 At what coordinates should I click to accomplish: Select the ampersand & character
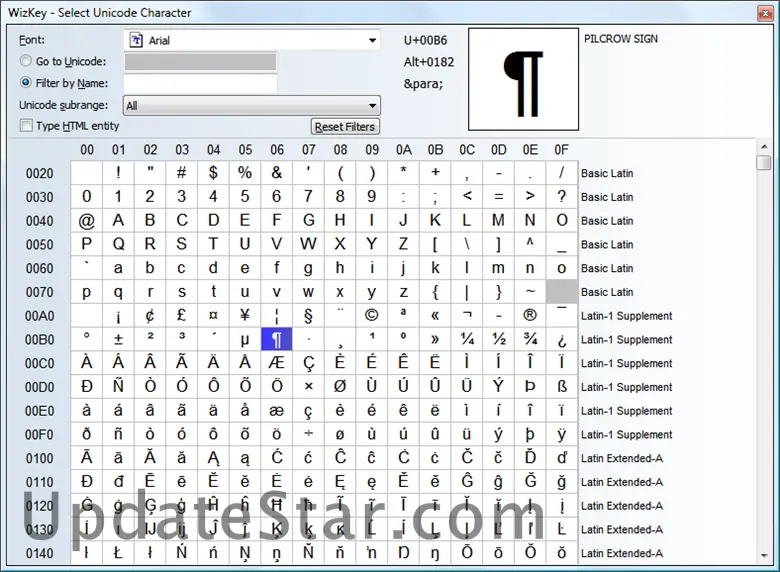click(x=277, y=173)
